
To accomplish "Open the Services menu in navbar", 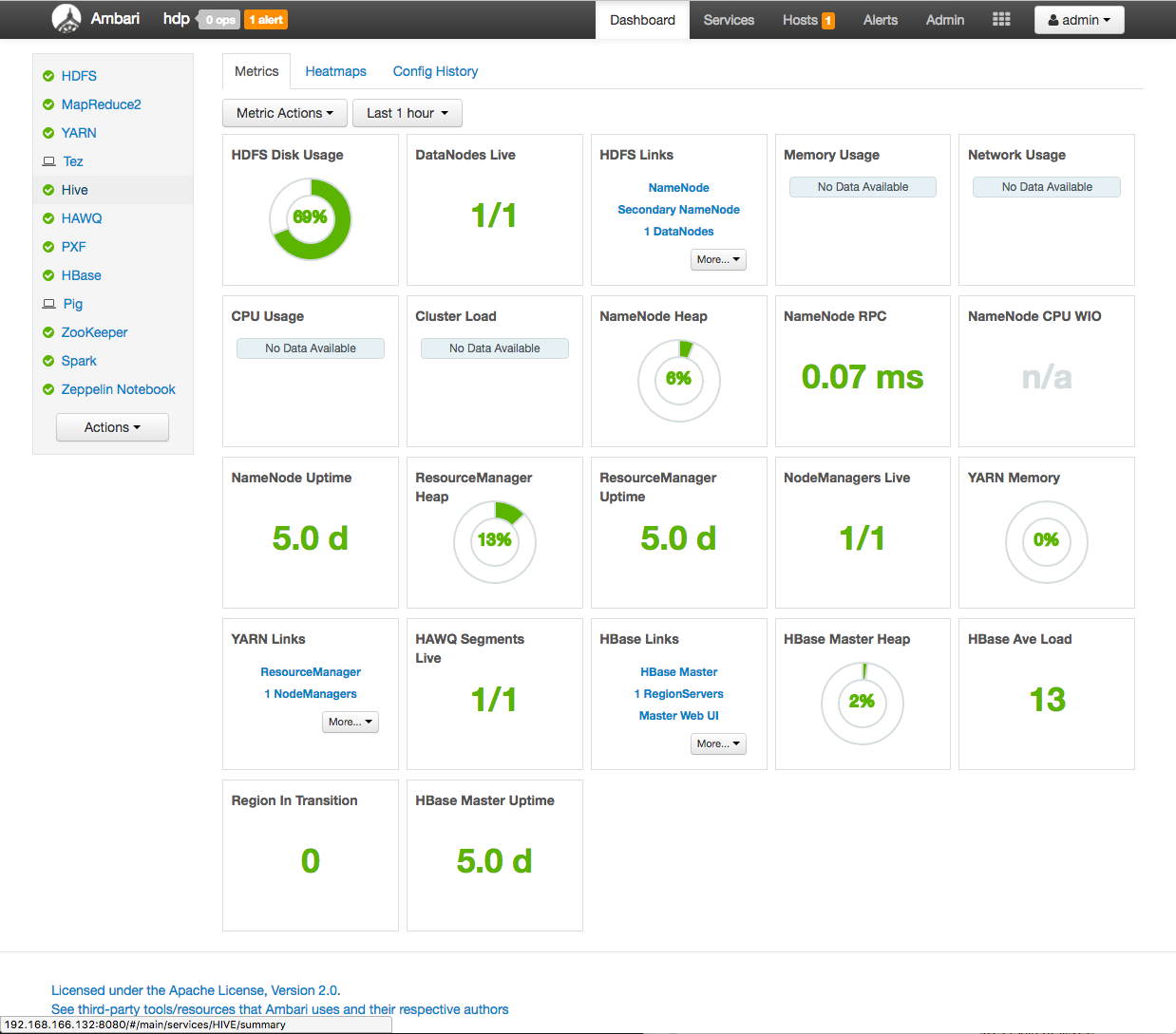I will tap(729, 20).
